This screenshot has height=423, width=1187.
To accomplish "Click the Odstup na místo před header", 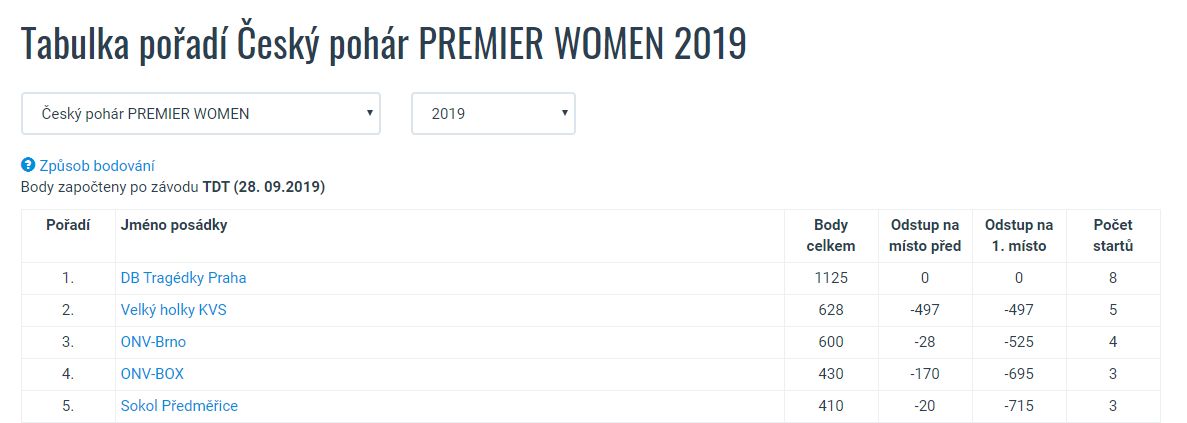I will pos(925,235).
